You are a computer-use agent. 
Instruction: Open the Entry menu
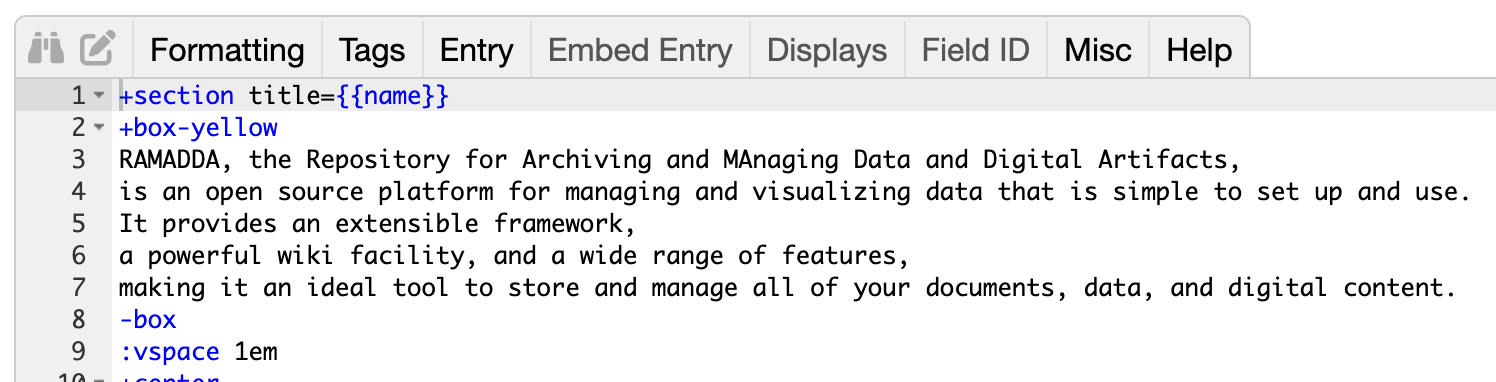(x=477, y=50)
